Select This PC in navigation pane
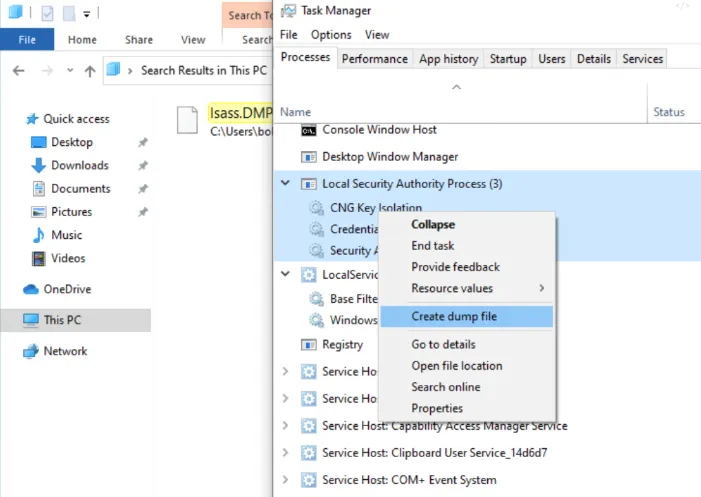Viewport: 701px width, 497px height. tap(75, 320)
